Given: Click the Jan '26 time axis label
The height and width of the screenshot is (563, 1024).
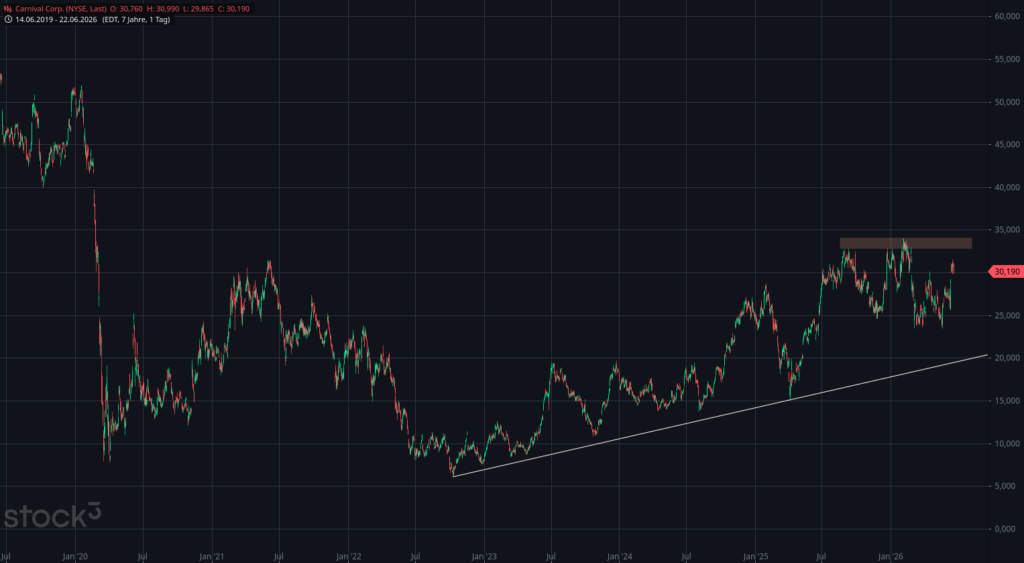Looking at the screenshot, I should [891, 557].
